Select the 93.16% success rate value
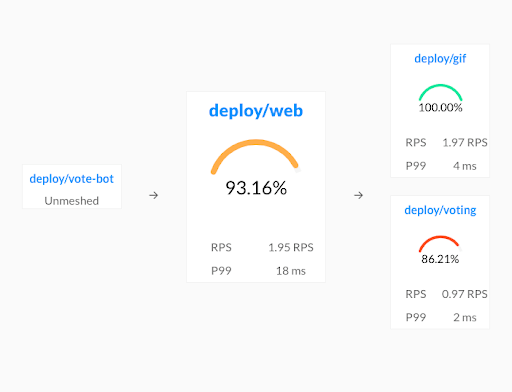512x392 pixels. 256,188
